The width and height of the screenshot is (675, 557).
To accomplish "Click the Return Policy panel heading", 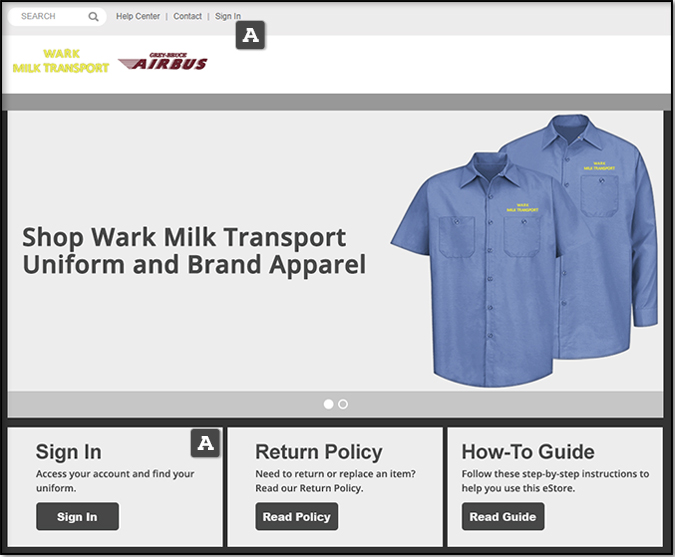I will (x=318, y=451).
